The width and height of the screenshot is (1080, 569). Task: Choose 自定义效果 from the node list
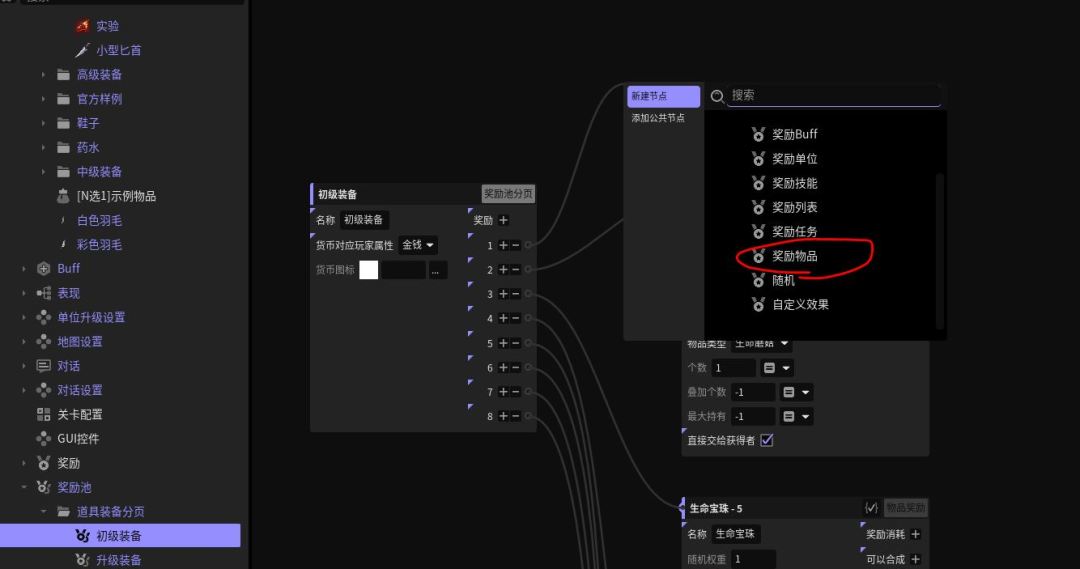coord(800,304)
